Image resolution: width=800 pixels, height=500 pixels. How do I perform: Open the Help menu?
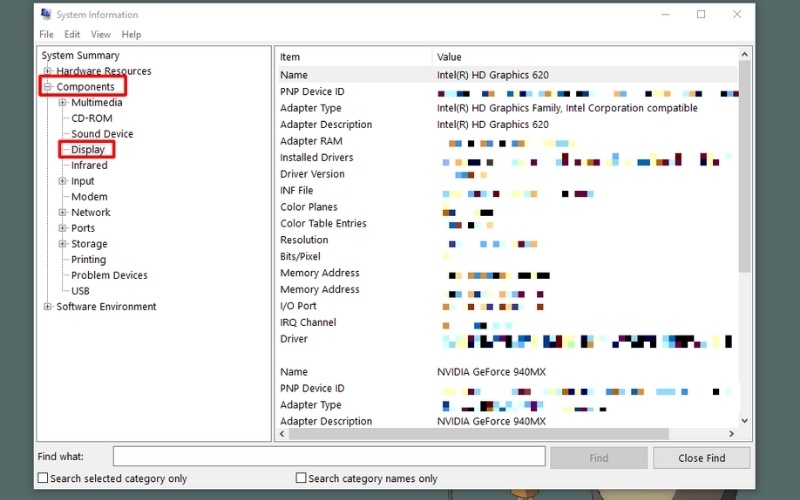click(x=131, y=34)
